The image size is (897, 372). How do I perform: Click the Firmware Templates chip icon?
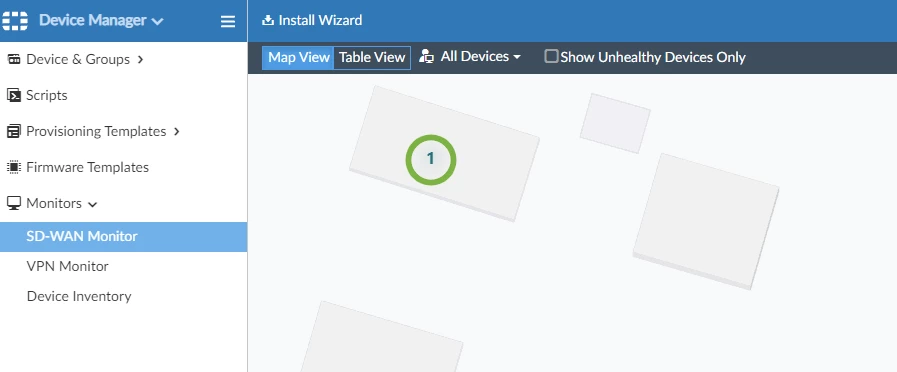coord(14,167)
